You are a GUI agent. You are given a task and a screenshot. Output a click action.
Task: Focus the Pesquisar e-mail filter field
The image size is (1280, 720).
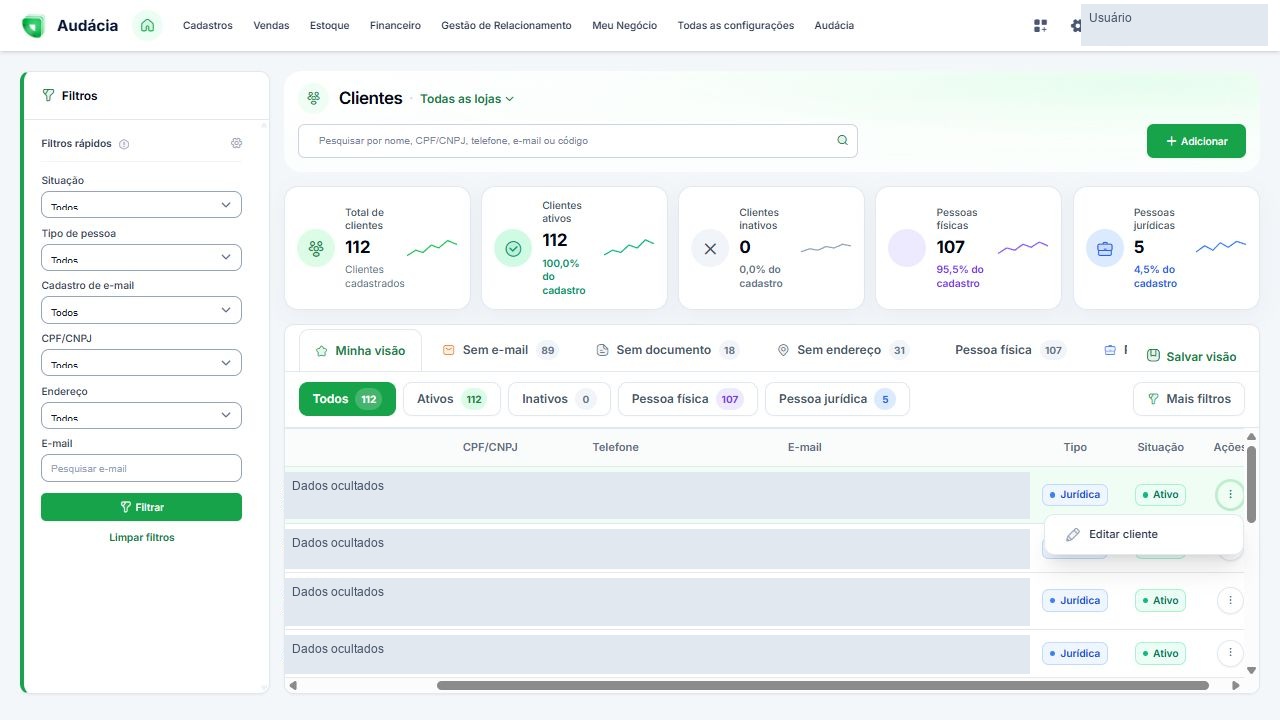[x=141, y=468]
